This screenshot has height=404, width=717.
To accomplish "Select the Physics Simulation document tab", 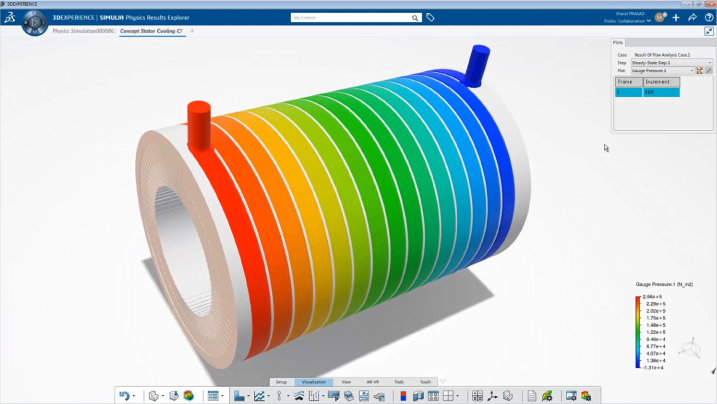I will point(85,31).
